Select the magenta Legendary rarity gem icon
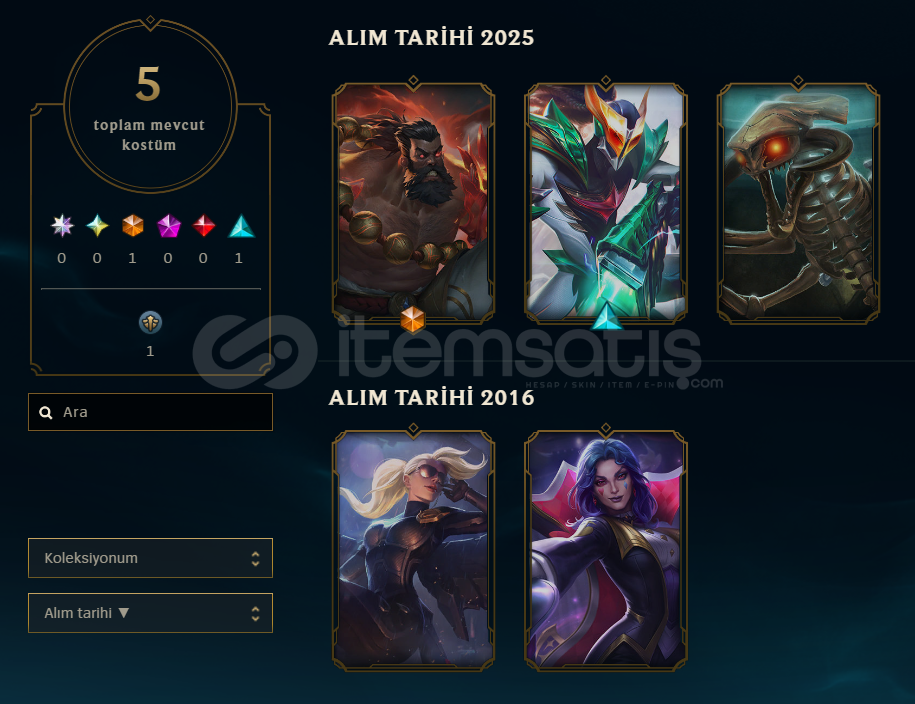This screenshot has width=915, height=704. 169,226
